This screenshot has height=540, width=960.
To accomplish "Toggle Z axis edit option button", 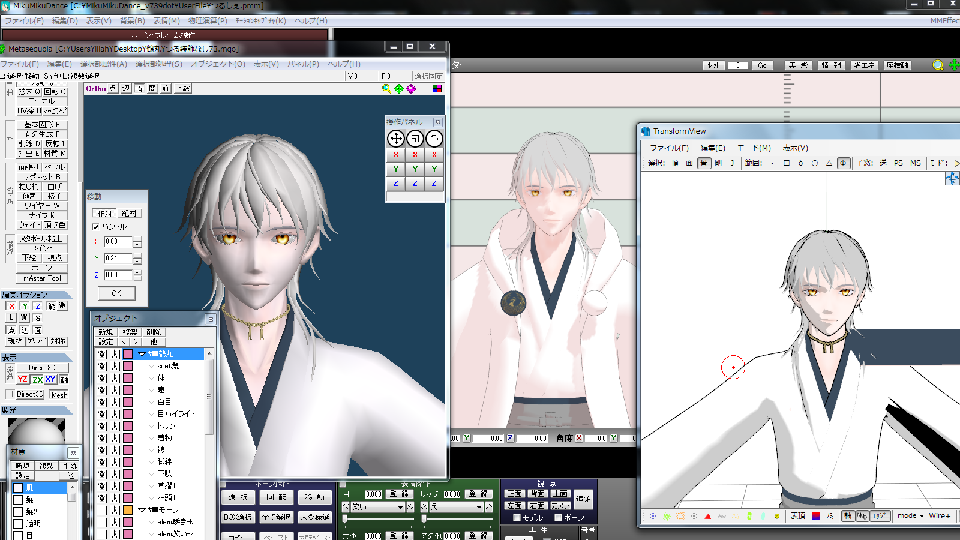I will click(x=38, y=306).
